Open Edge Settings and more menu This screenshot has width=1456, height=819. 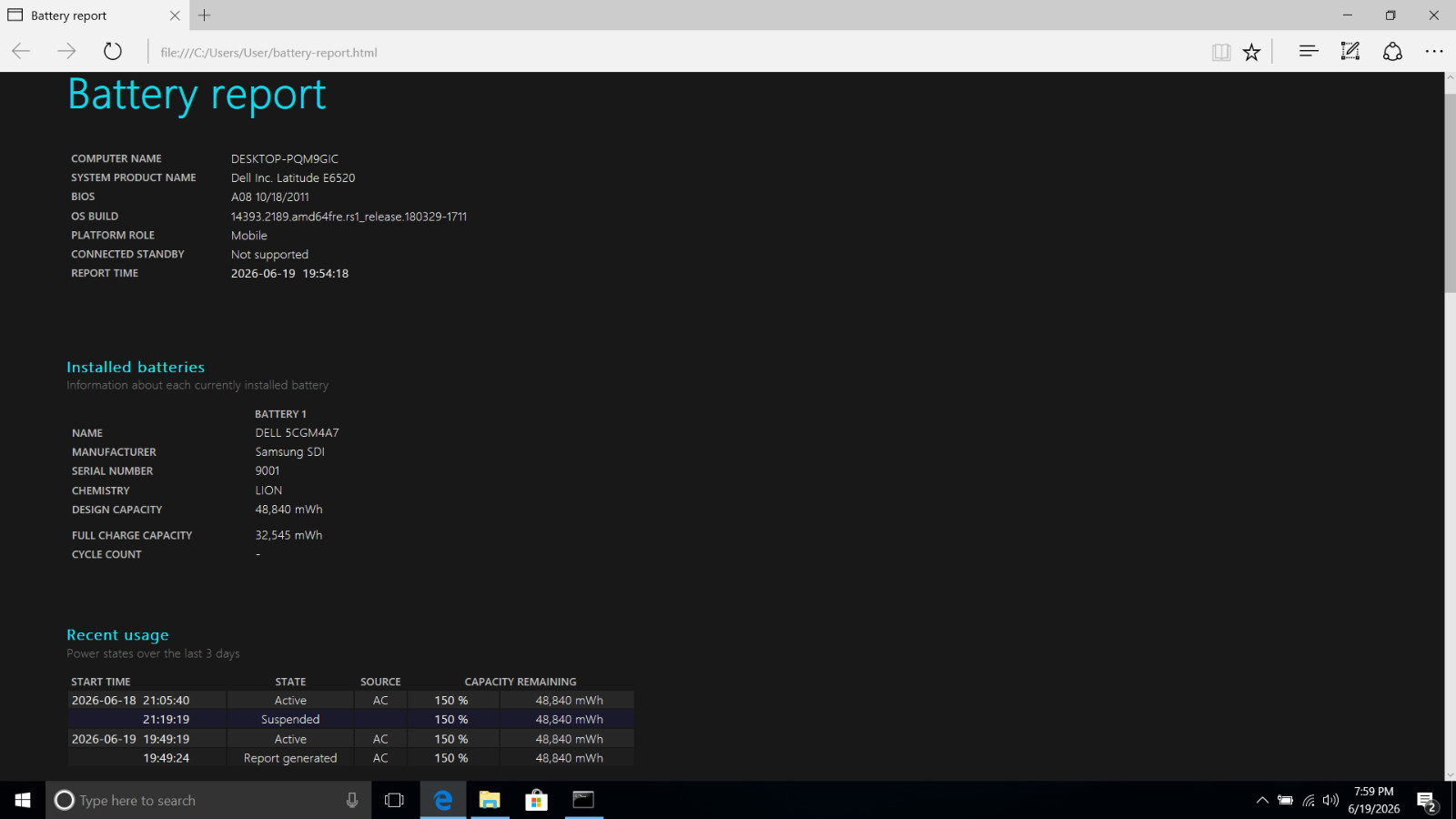point(1434,52)
